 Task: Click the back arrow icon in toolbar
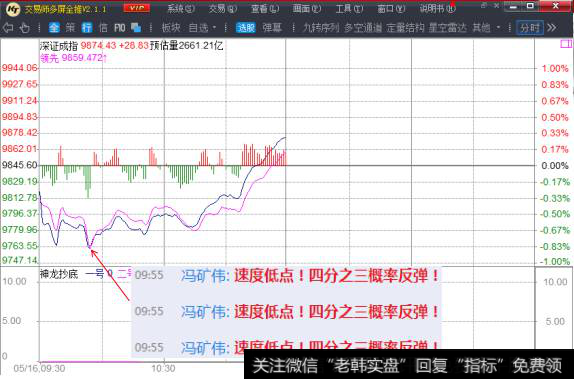point(8,28)
